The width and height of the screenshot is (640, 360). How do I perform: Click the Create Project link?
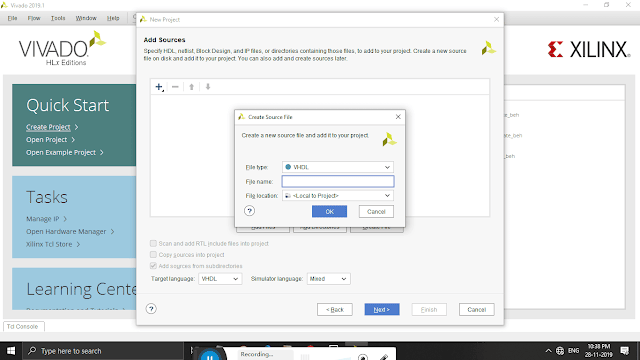[x=48, y=127]
